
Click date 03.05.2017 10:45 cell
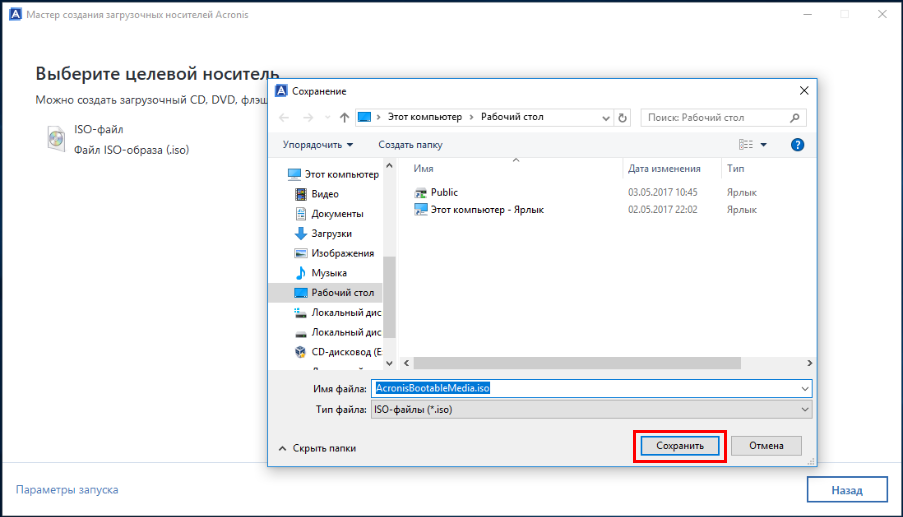[x=662, y=192]
